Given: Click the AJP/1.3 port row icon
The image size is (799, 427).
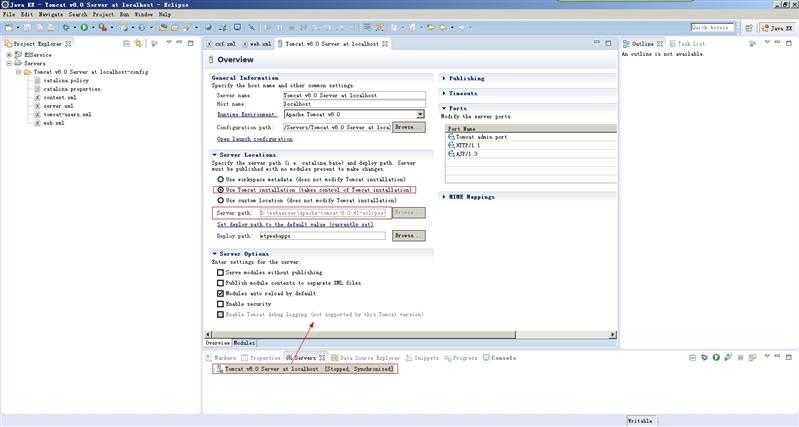Looking at the screenshot, I should (451, 153).
